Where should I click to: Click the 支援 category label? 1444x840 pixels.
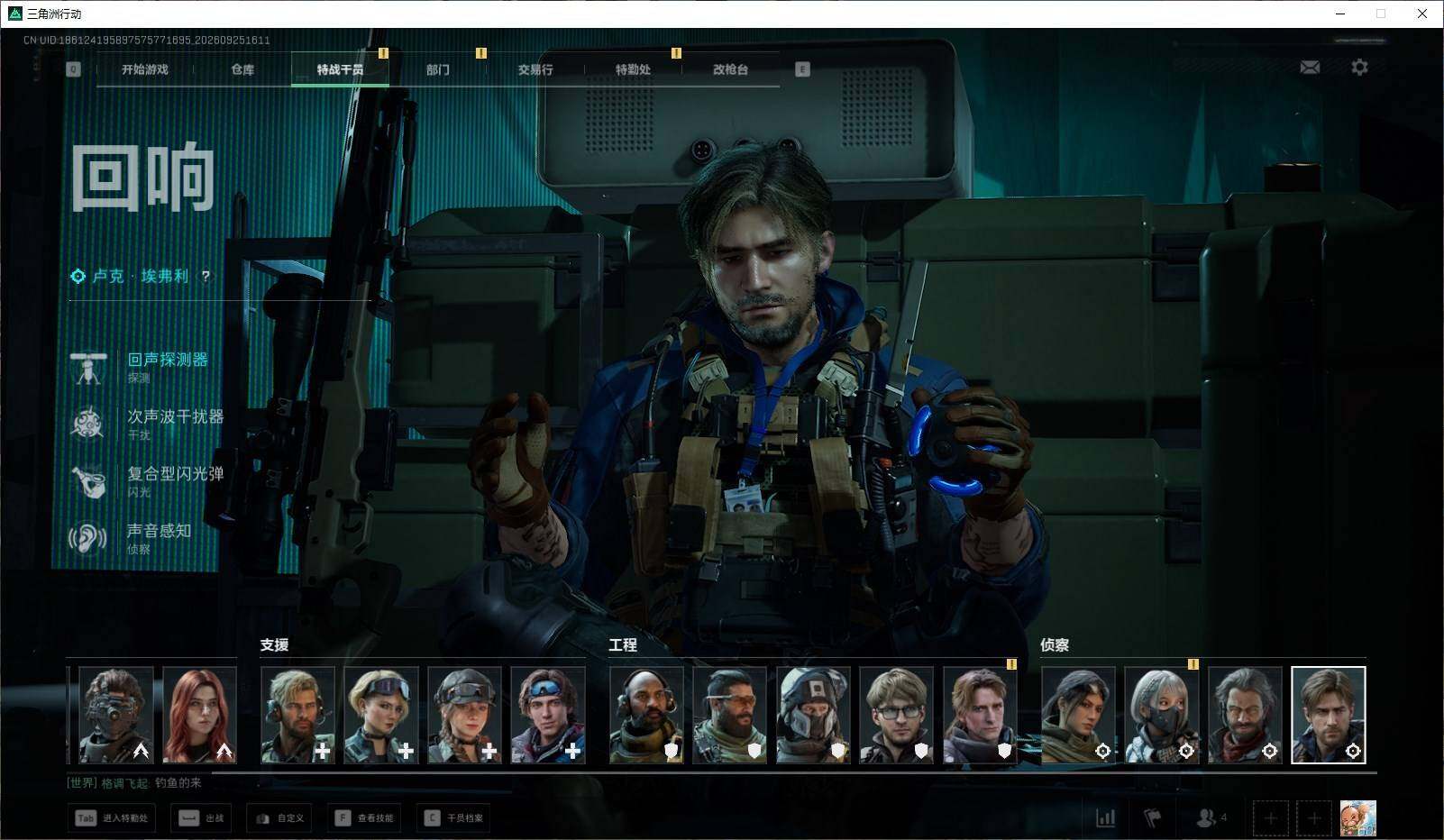click(x=275, y=645)
